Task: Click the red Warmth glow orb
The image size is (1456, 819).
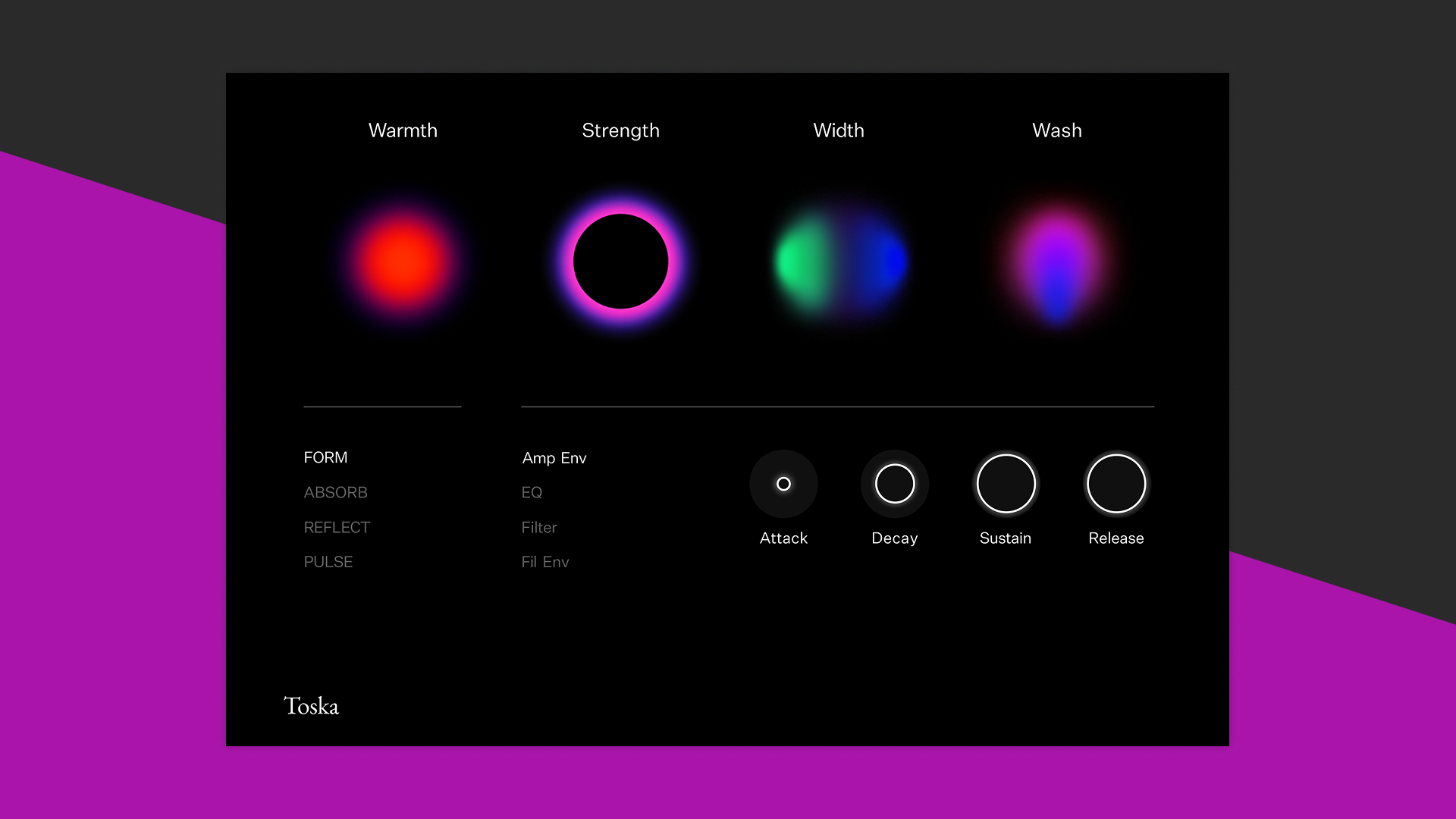Action: tap(403, 261)
